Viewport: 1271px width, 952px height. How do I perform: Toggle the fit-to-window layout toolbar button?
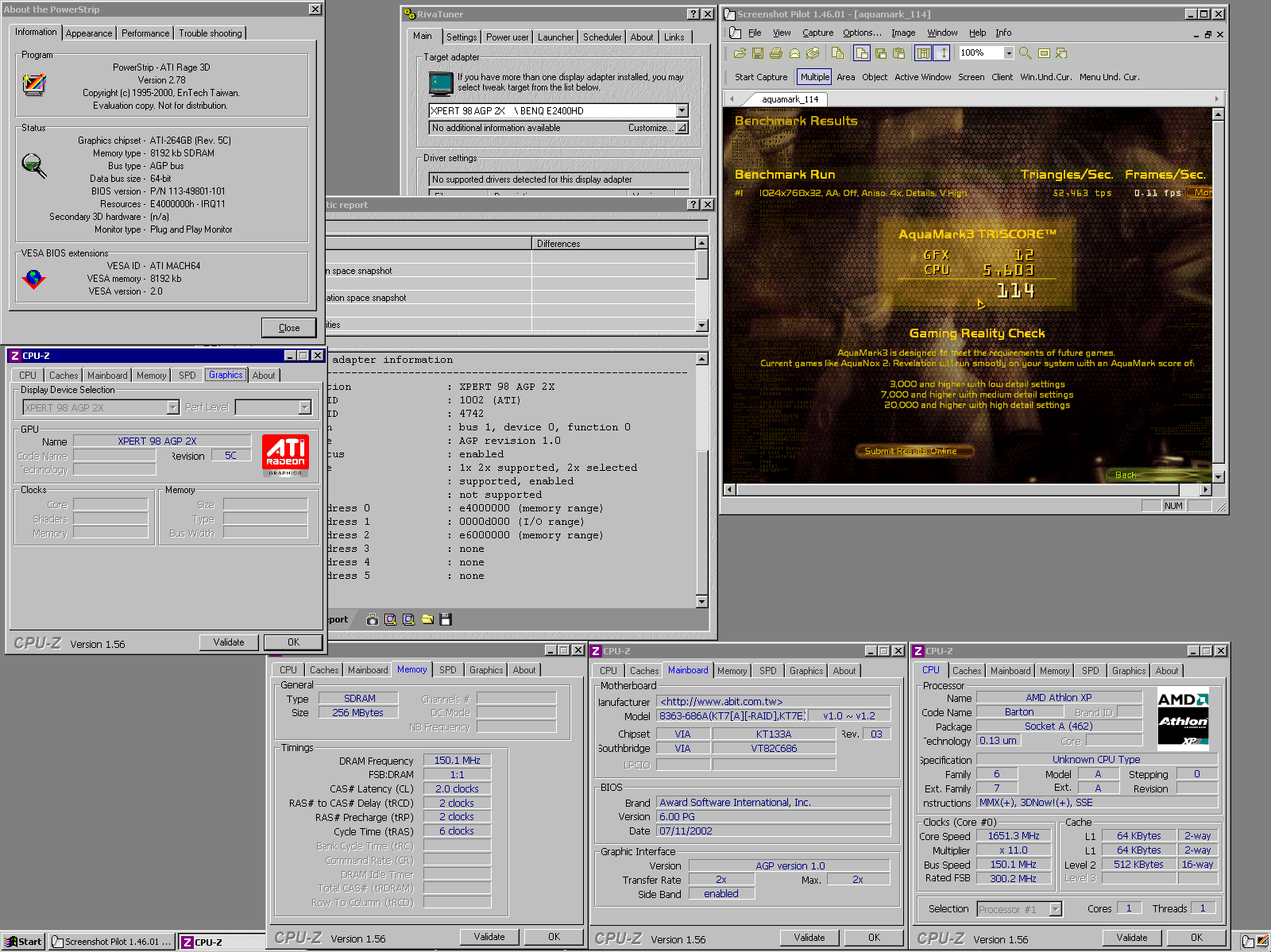tap(923, 53)
